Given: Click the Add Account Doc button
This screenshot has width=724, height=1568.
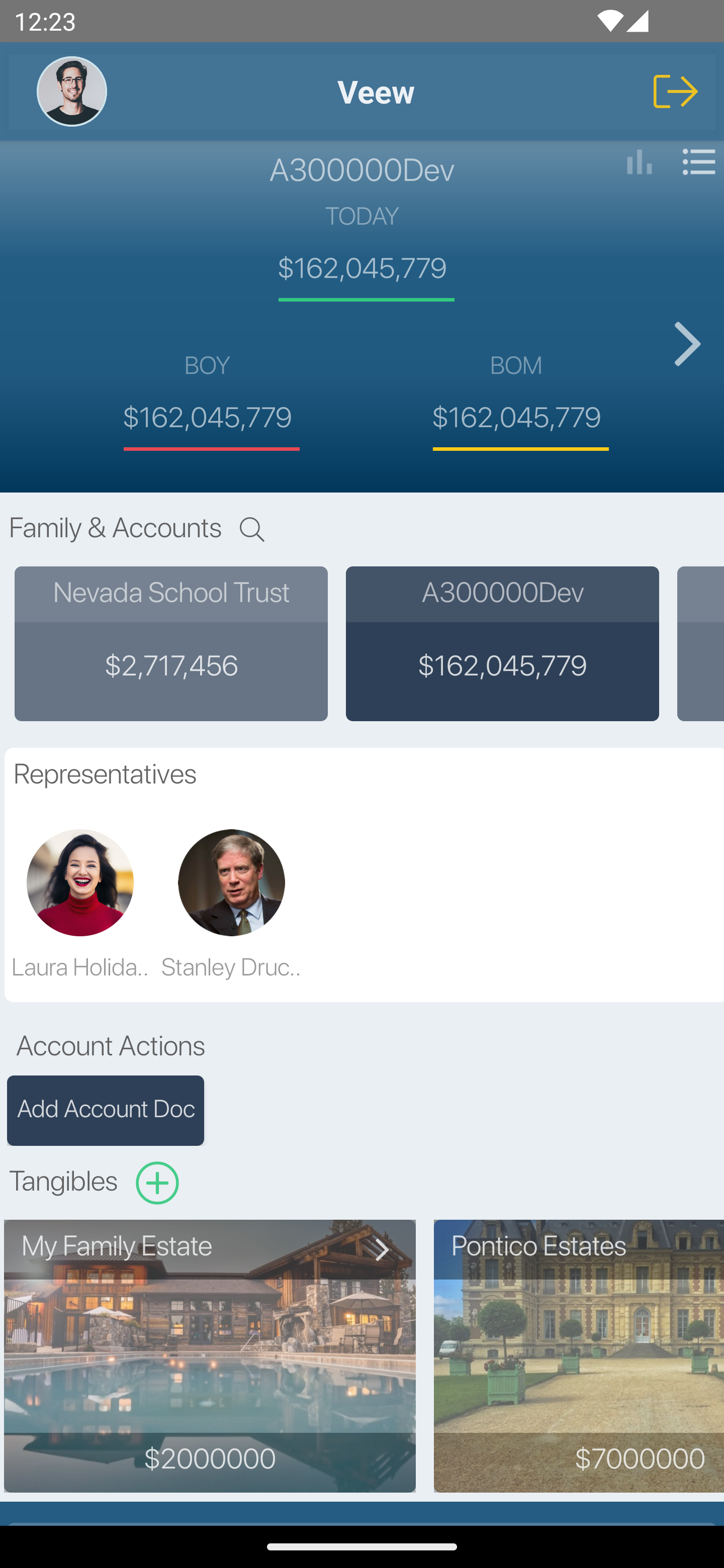Looking at the screenshot, I should click(106, 1110).
